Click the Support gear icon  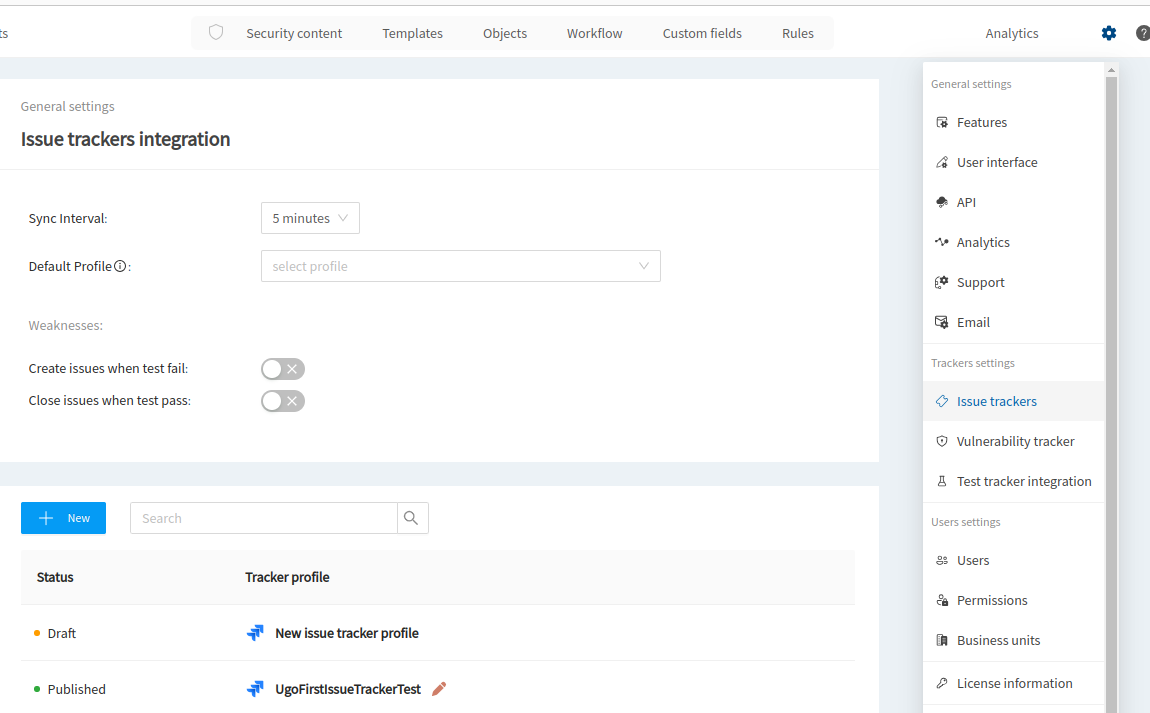942,282
